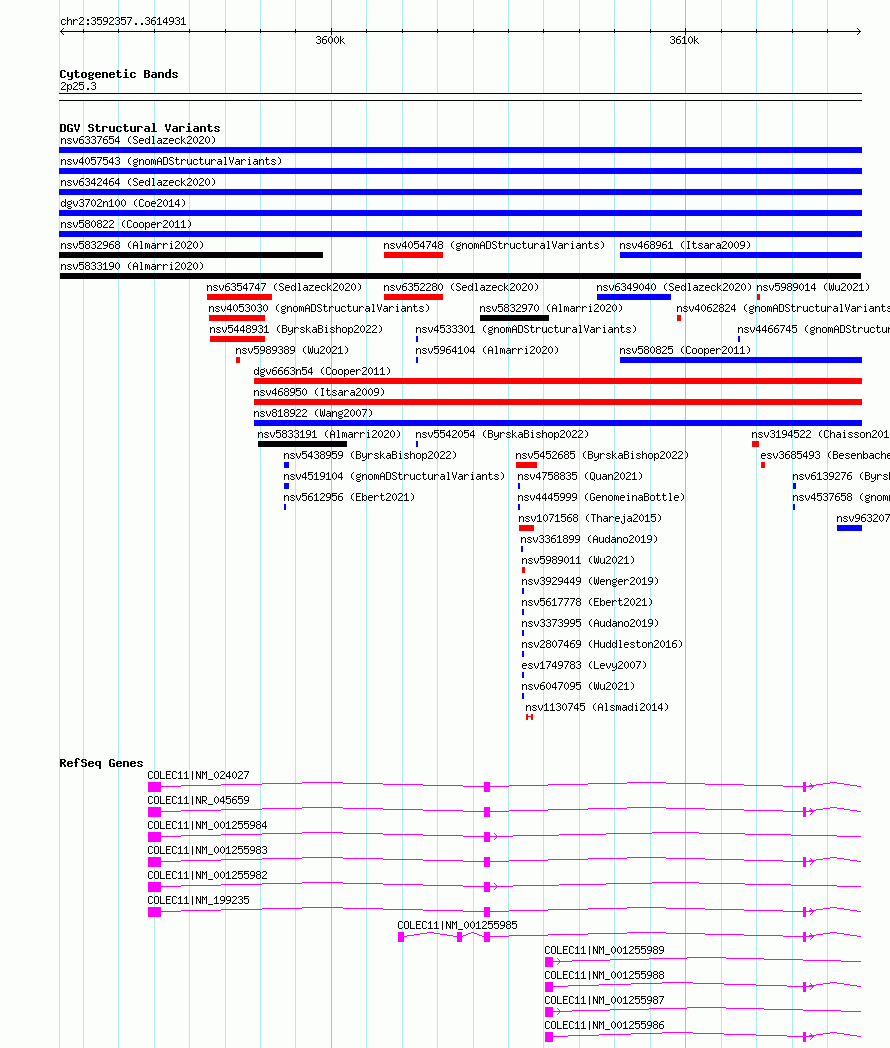The height and width of the screenshot is (1048, 890).
Task: Click the nsv4053030 gnomAD variant label
Action: pos(319,308)
